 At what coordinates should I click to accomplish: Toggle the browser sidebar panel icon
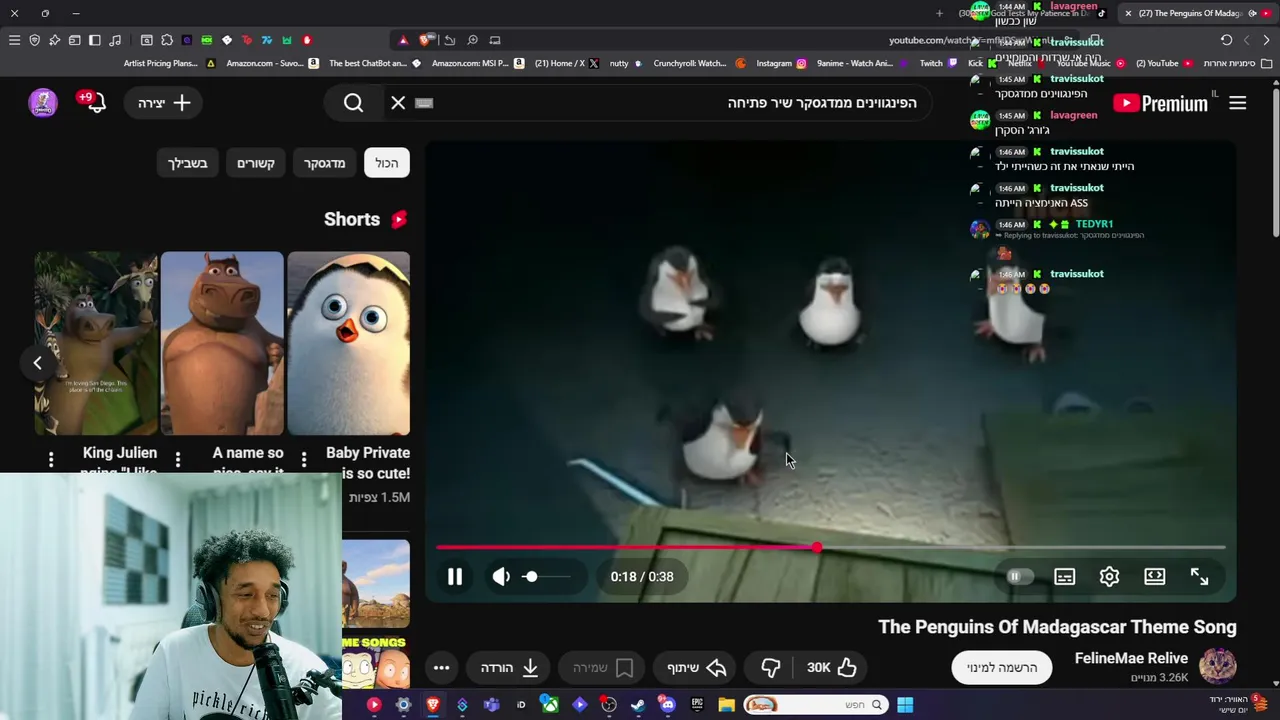click(94, 40)
